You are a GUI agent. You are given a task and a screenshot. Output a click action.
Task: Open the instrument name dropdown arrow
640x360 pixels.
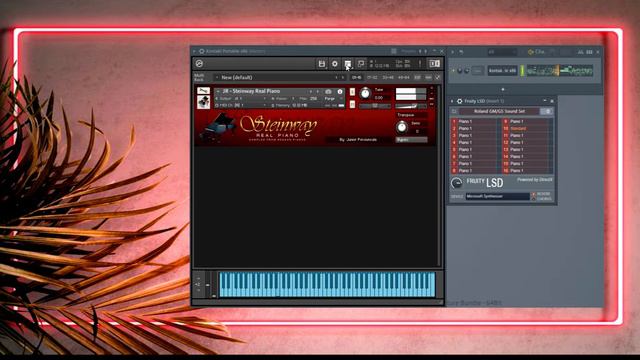[218, 91]
